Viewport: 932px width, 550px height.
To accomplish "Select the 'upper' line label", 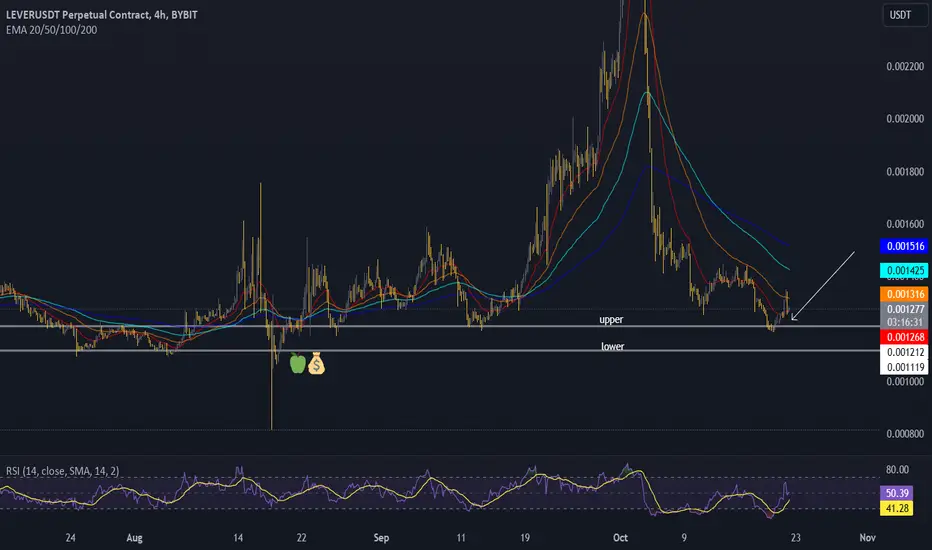I will (x=611, y=319).
